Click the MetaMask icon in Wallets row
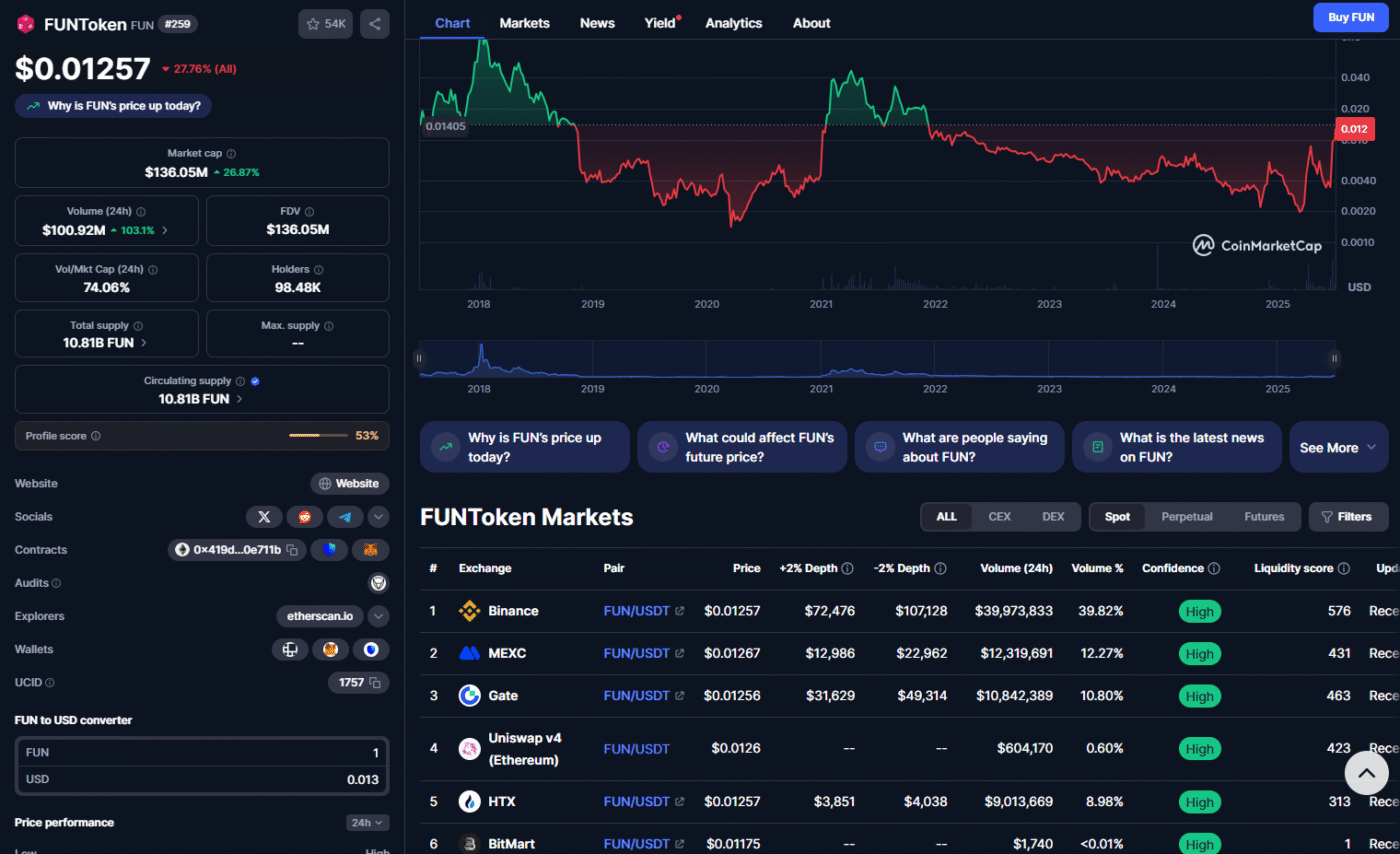The width and height of the screenshot is (1400, 854). click(330, 650)
